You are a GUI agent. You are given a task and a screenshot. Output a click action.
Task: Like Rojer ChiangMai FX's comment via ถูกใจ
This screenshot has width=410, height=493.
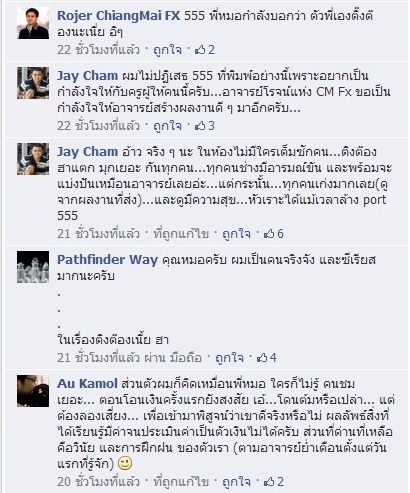[167, 50]
